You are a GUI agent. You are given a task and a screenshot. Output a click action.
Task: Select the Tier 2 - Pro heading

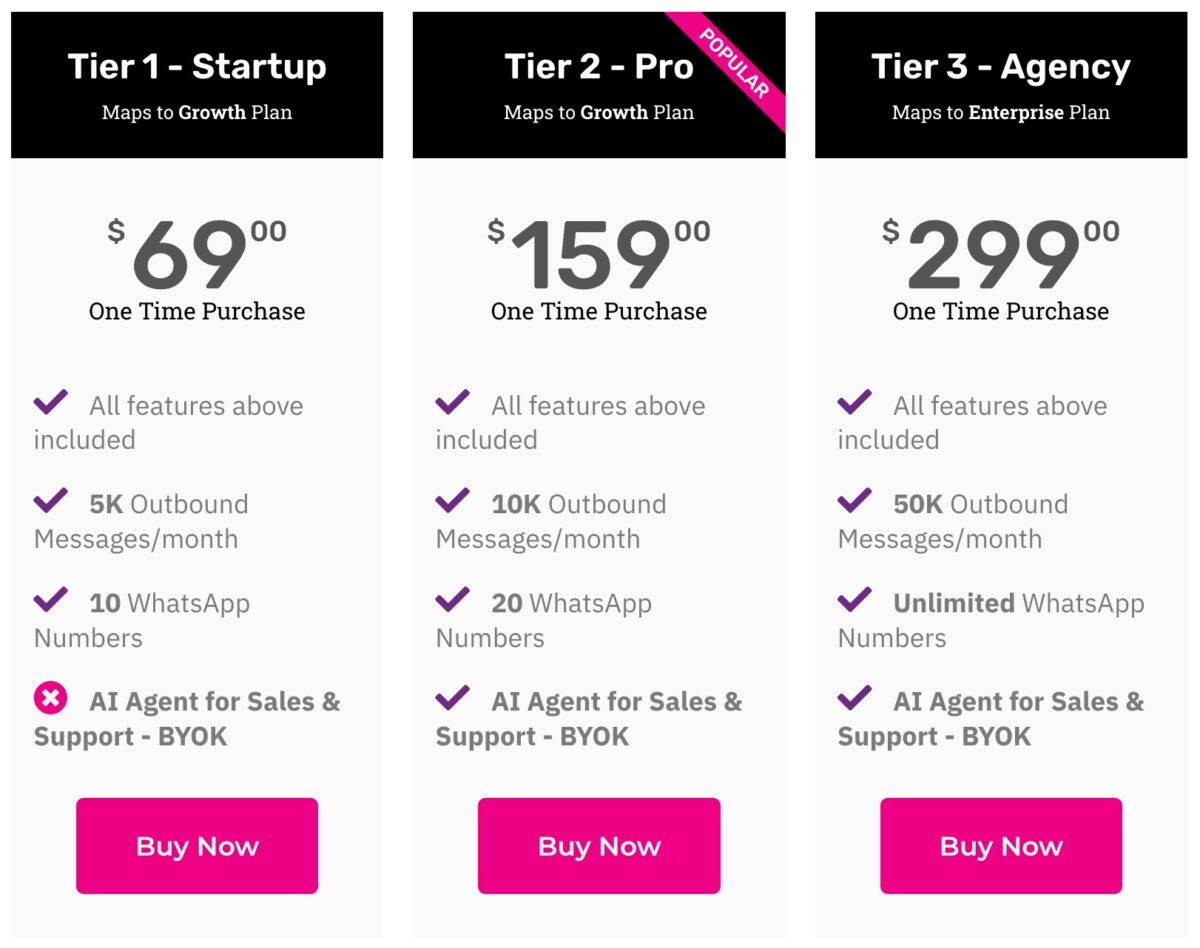point(598,67)
